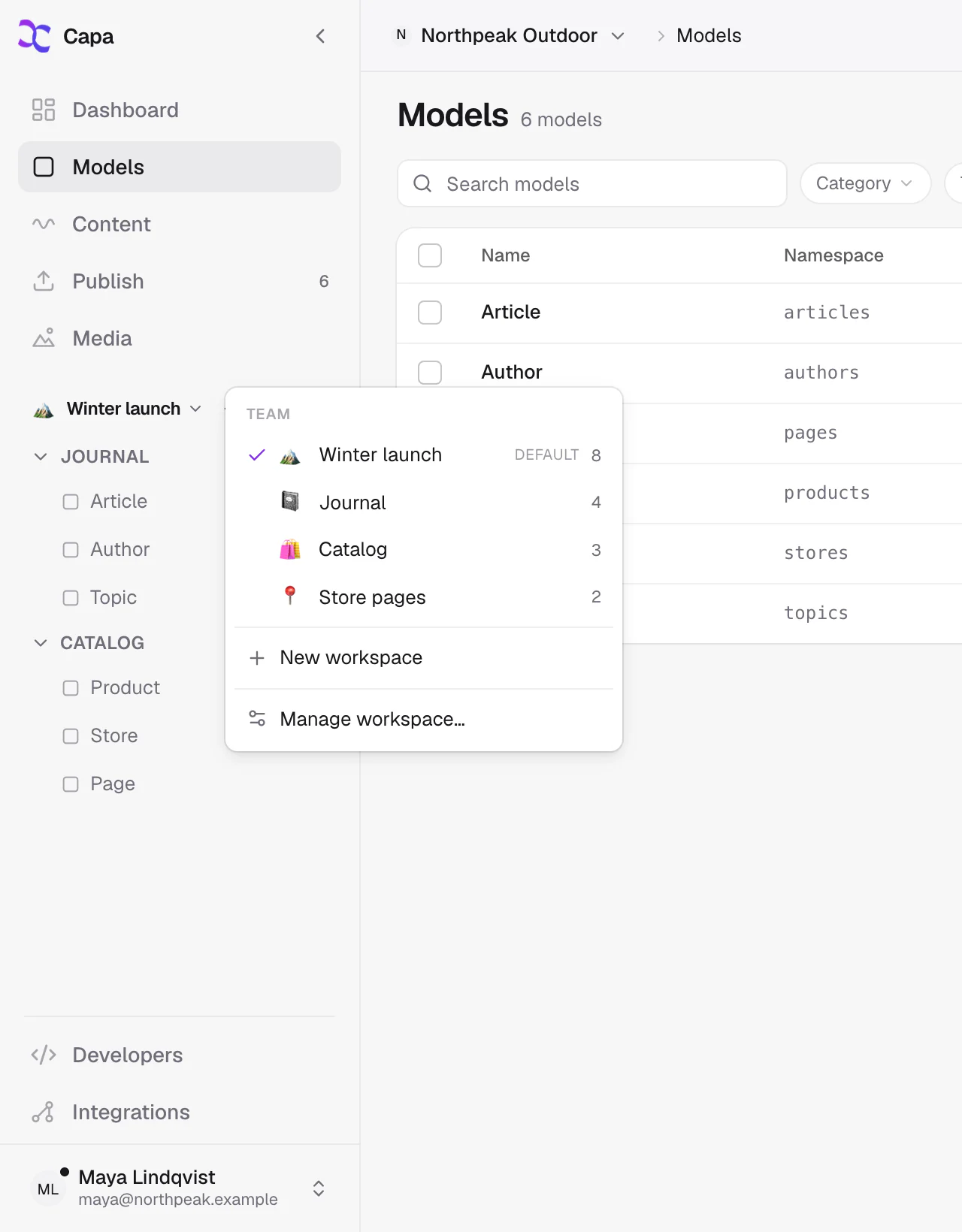Click the Journal notebook icon in menu
This screenshot has height=1232, width=962.
290,501
